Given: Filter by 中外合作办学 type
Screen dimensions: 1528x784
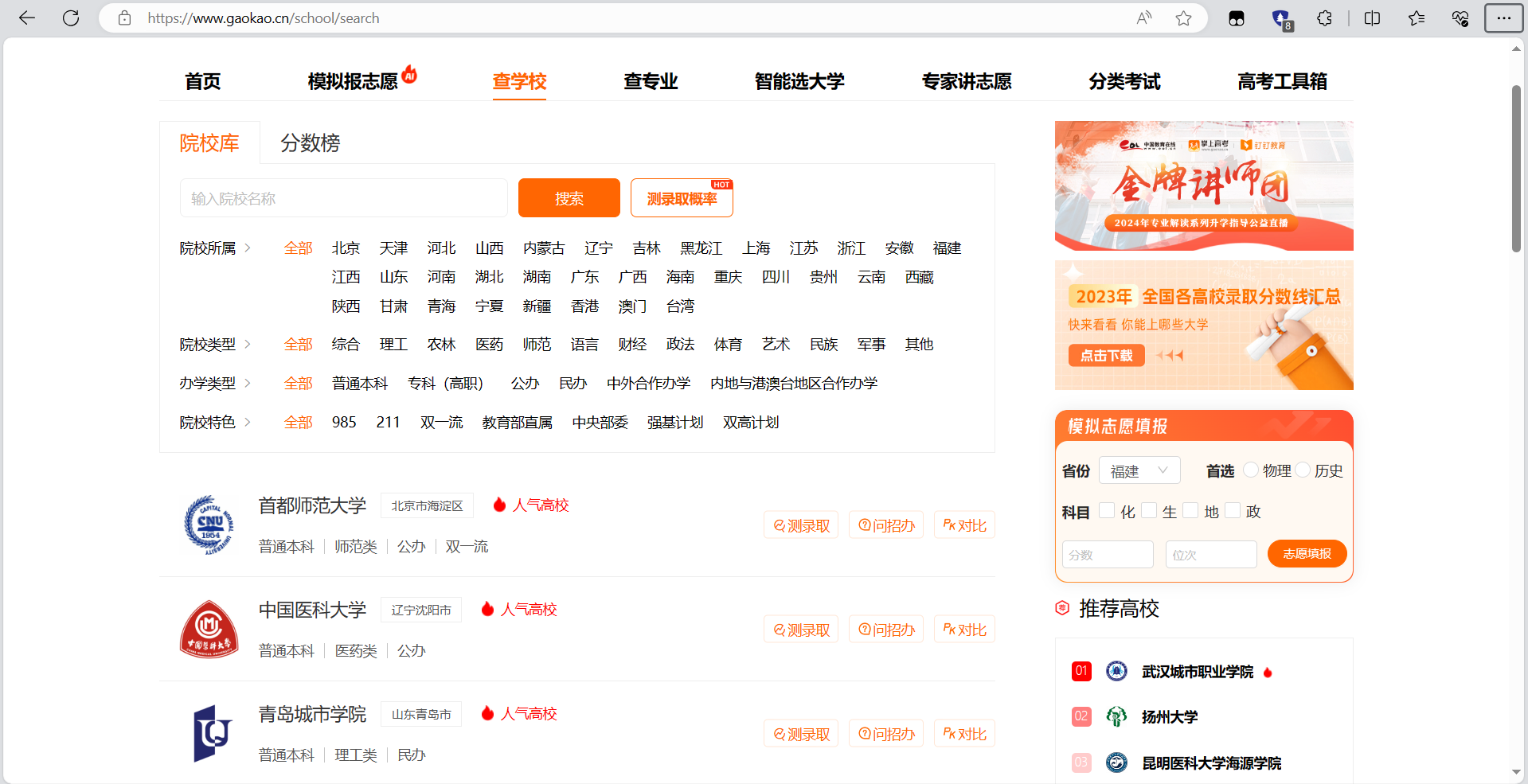Looking at the screenshot, I should 649,383.
